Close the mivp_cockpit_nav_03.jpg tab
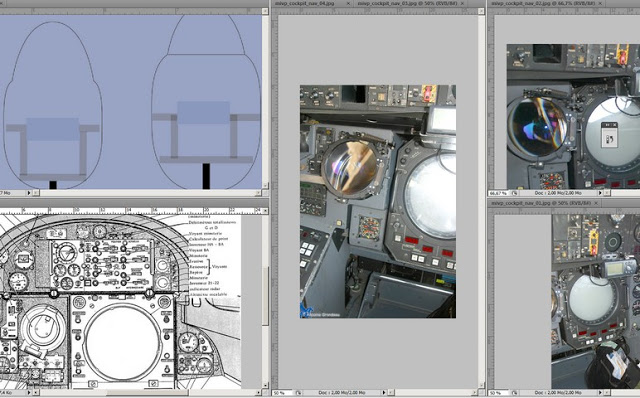Viewport: 640px width, 398px height. point(462,3)
